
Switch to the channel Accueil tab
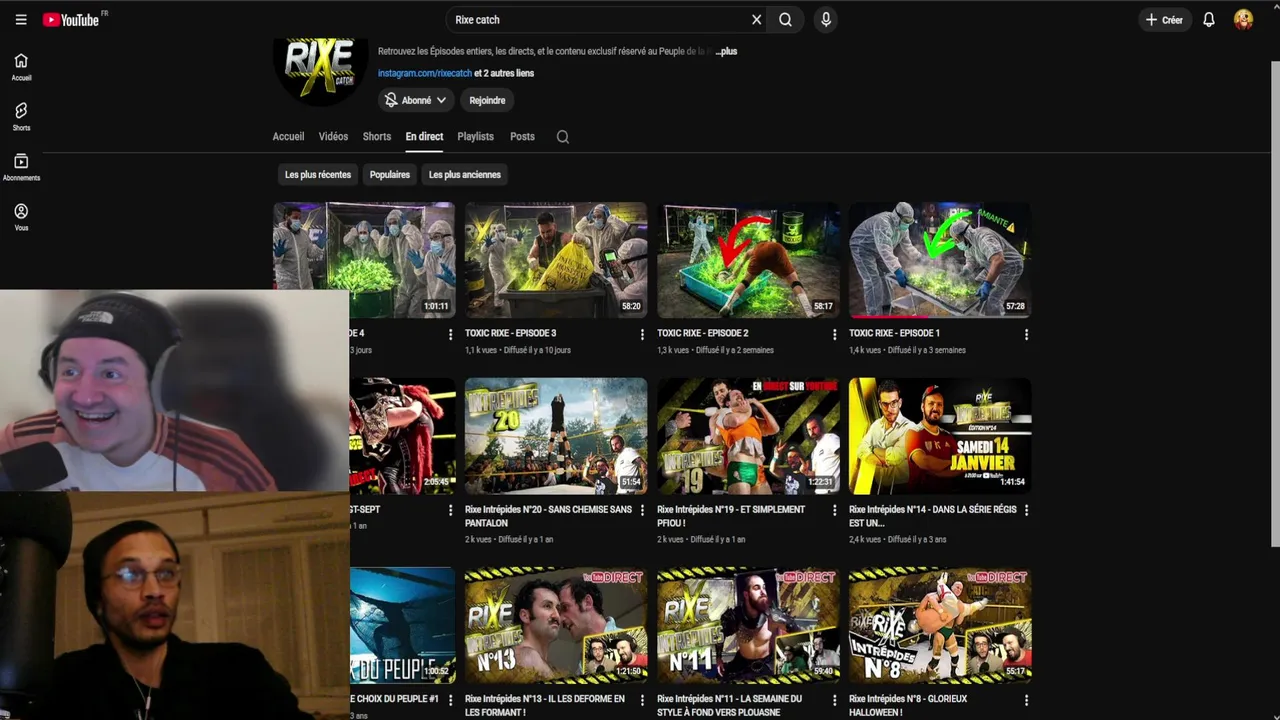pos(288,136)
